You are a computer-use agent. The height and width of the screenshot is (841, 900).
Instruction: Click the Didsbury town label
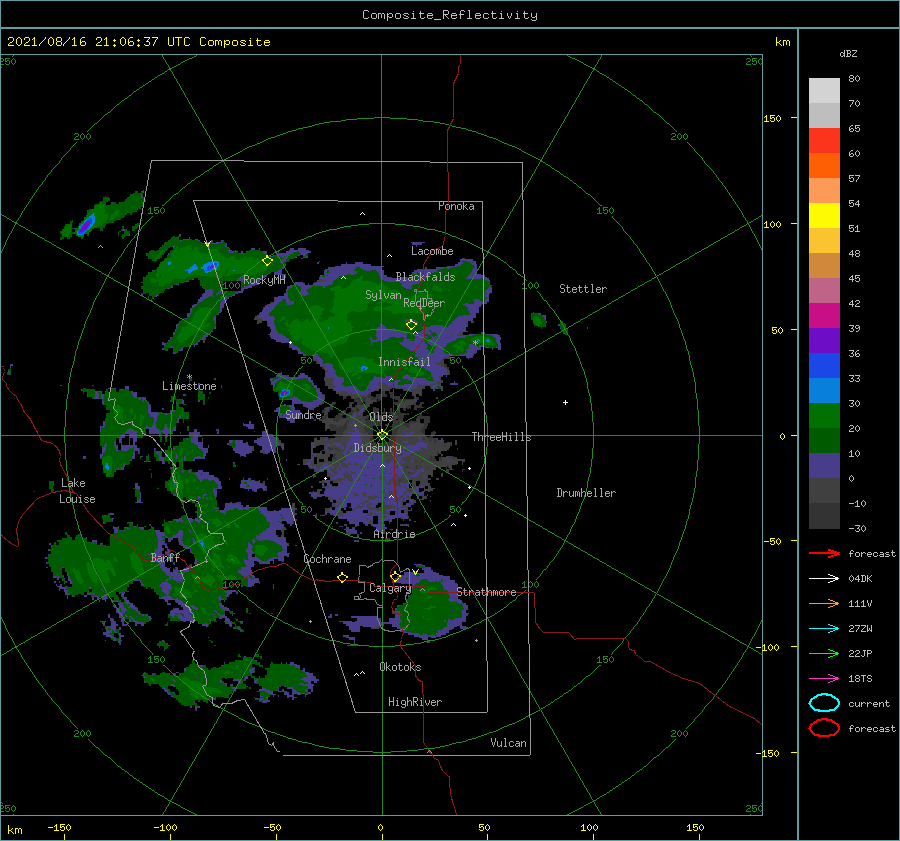377,448
